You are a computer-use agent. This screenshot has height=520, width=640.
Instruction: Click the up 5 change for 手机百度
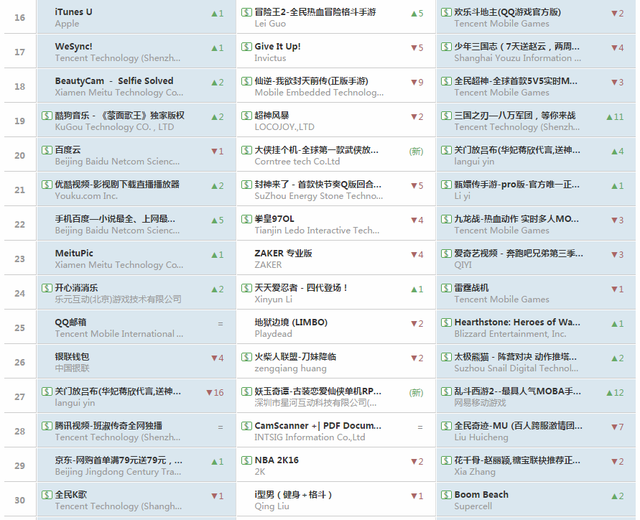pos(218,220)
